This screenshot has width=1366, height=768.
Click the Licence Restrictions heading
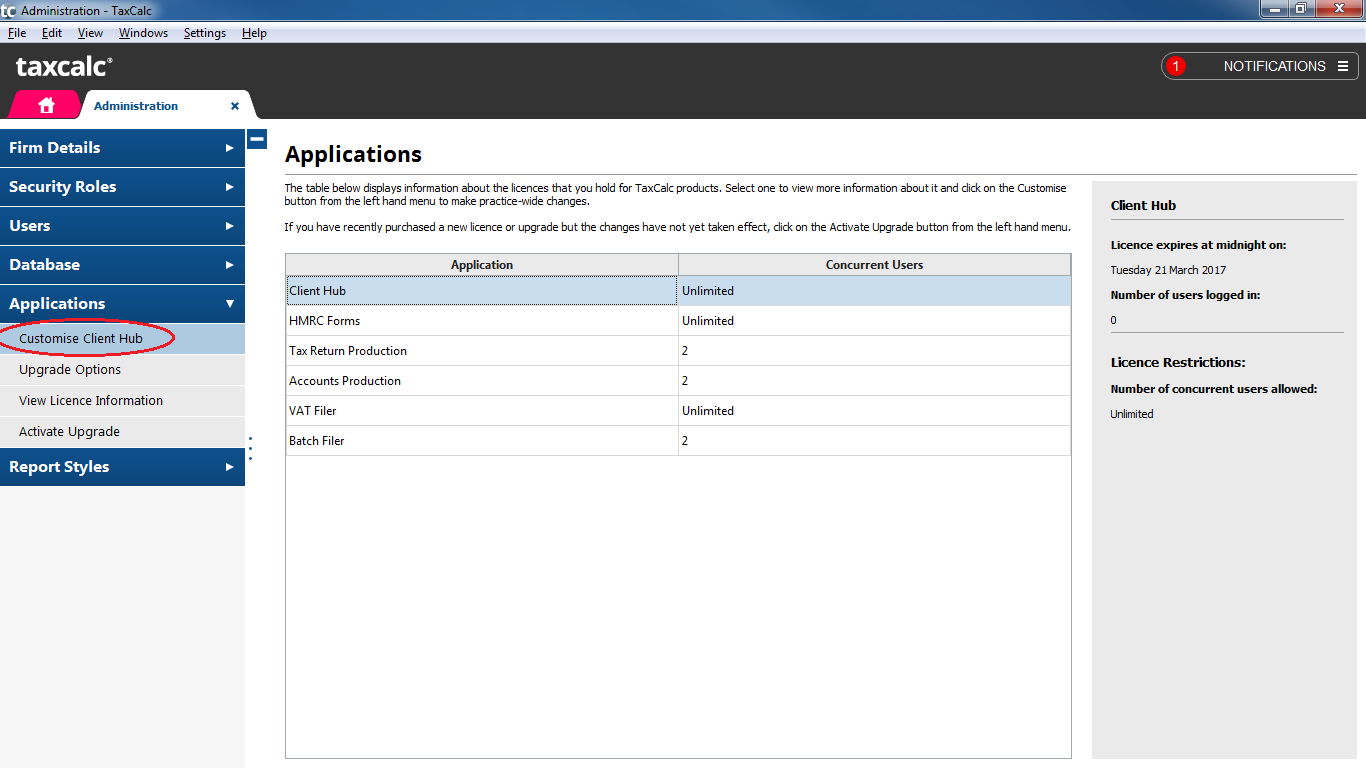(1178, 363)
